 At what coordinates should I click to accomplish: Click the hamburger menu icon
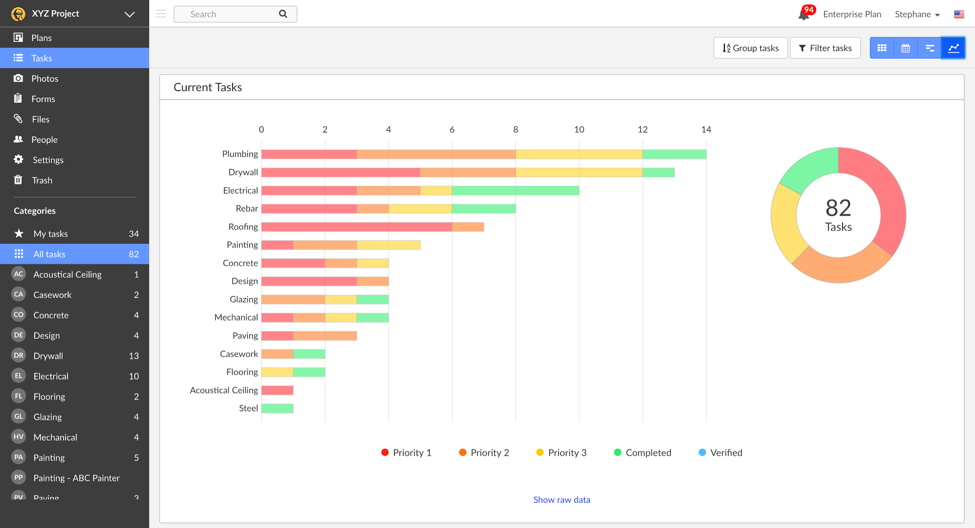click(x=161, y=14)
